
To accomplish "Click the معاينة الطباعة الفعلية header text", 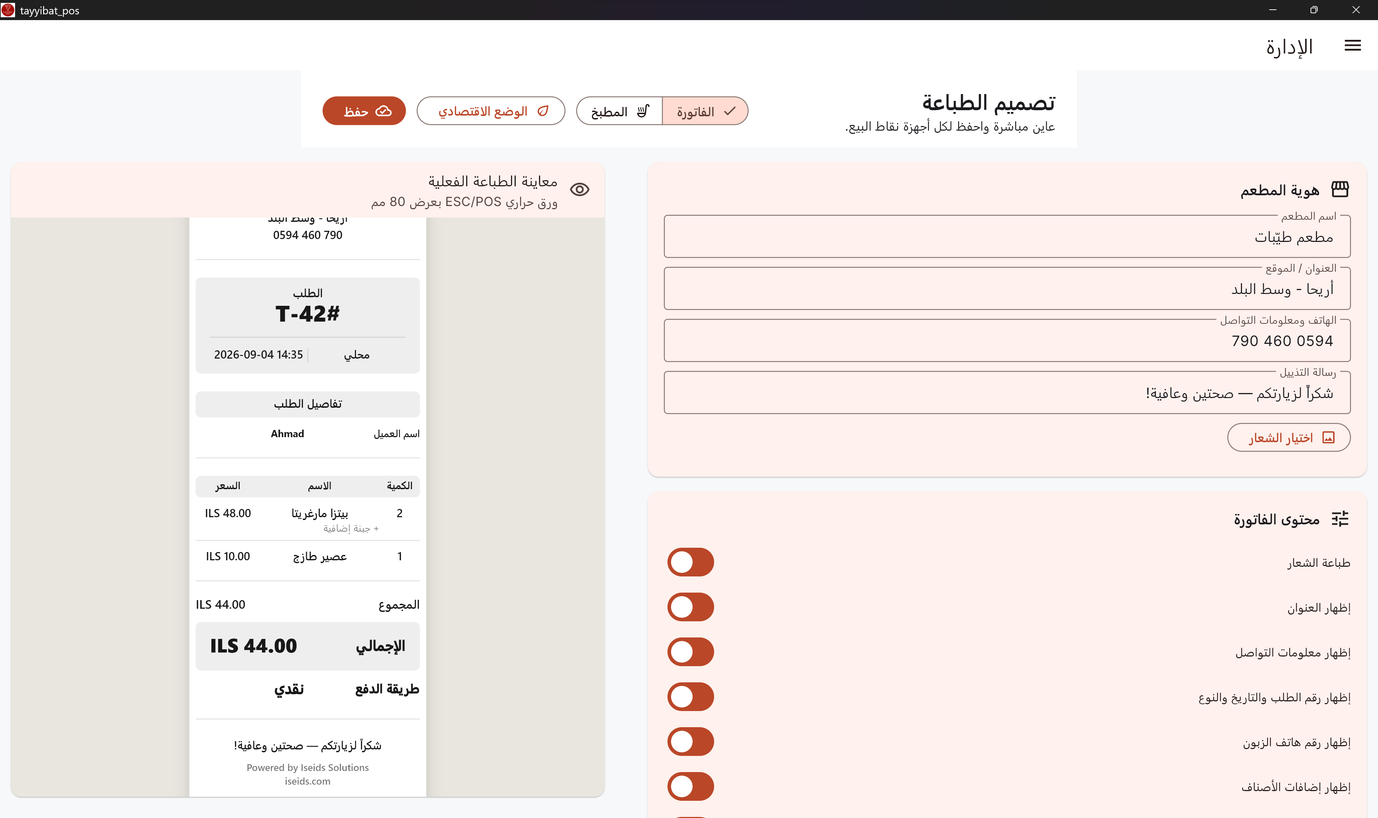I will [493, 182].
